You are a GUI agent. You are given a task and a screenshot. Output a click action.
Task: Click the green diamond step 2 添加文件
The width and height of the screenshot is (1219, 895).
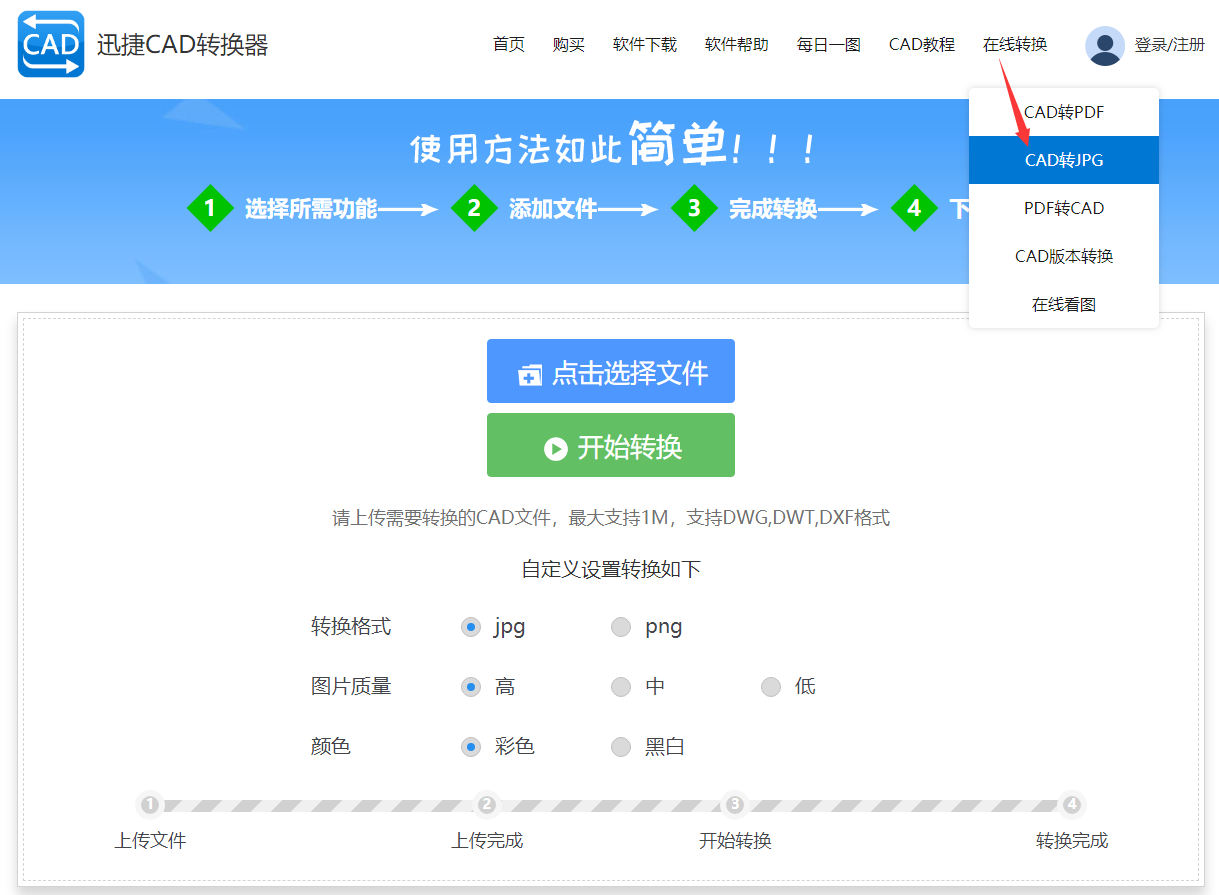coord(474,208)
